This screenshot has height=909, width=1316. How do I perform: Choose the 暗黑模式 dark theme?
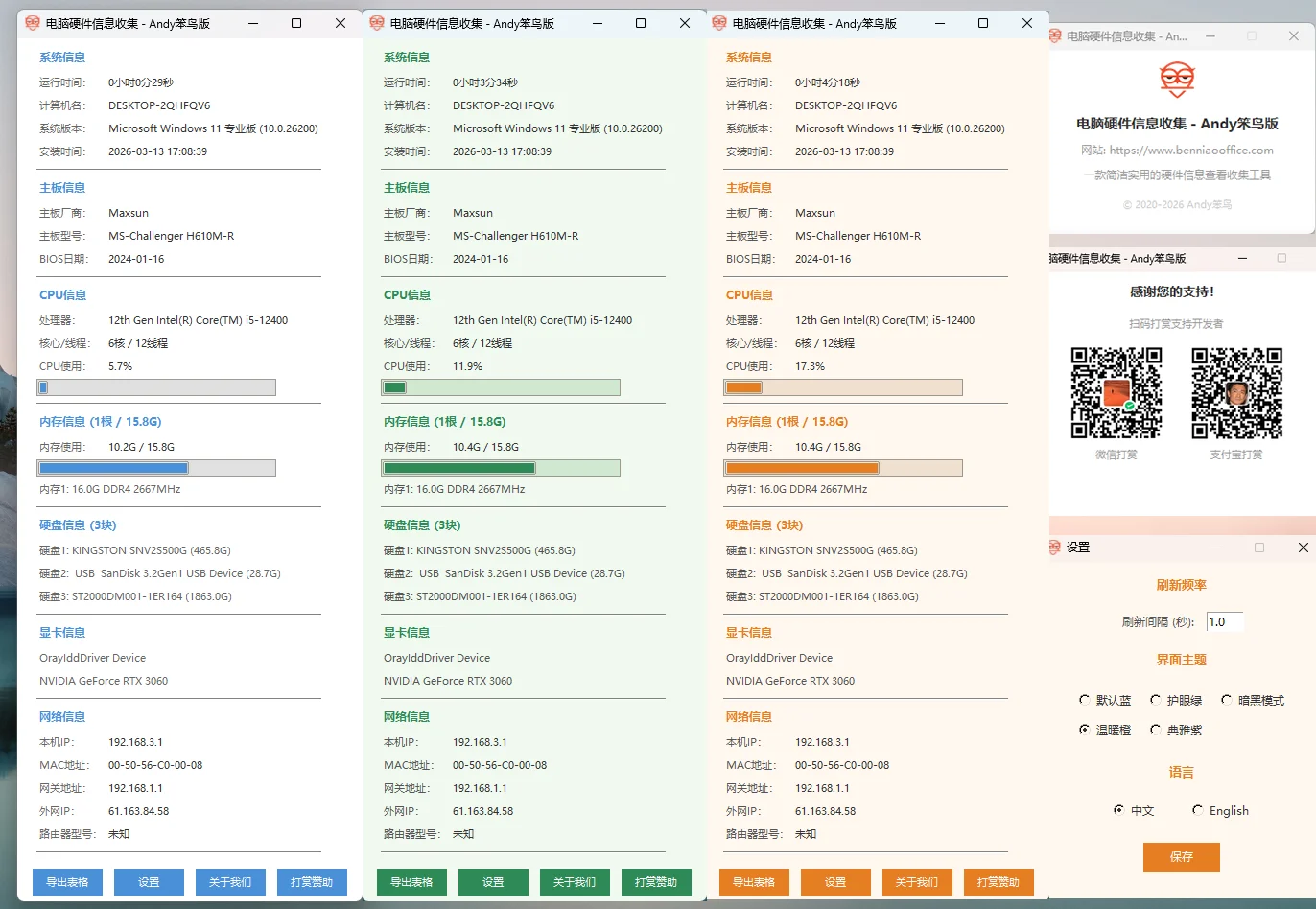[x=1227, y=700]
